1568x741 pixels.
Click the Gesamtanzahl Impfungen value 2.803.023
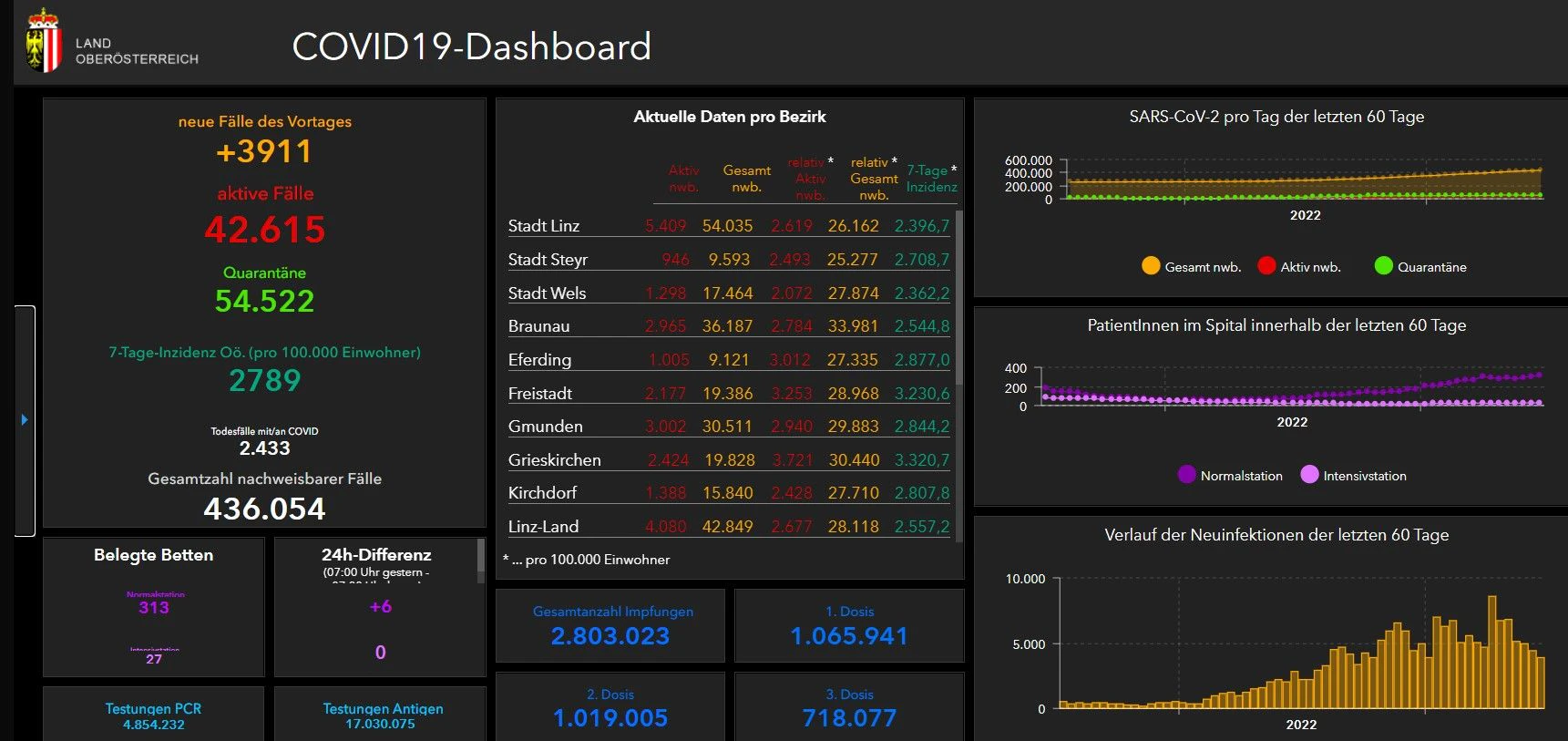pos(610,636)
